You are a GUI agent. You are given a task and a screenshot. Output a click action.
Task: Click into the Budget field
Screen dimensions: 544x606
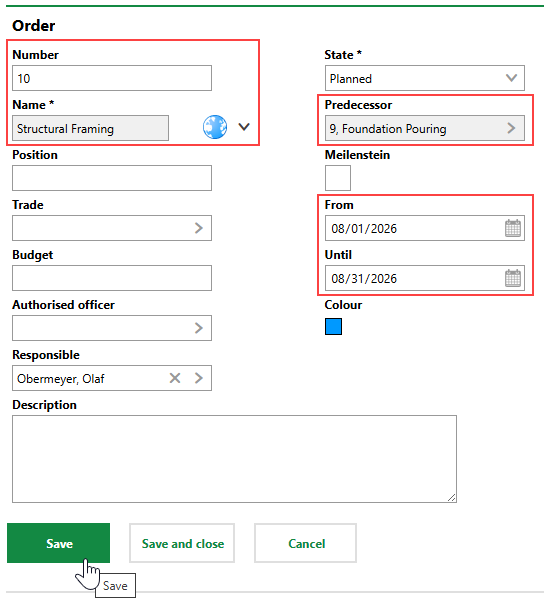112,278
